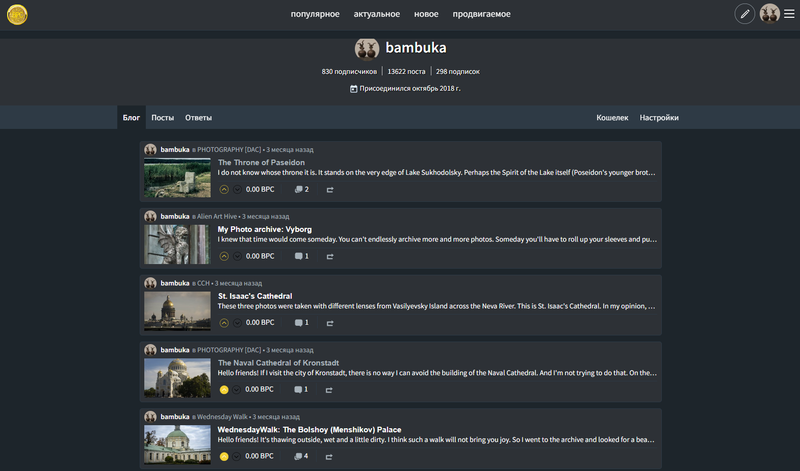
Task: Open the популярное feed link
Action: point(315,14)
